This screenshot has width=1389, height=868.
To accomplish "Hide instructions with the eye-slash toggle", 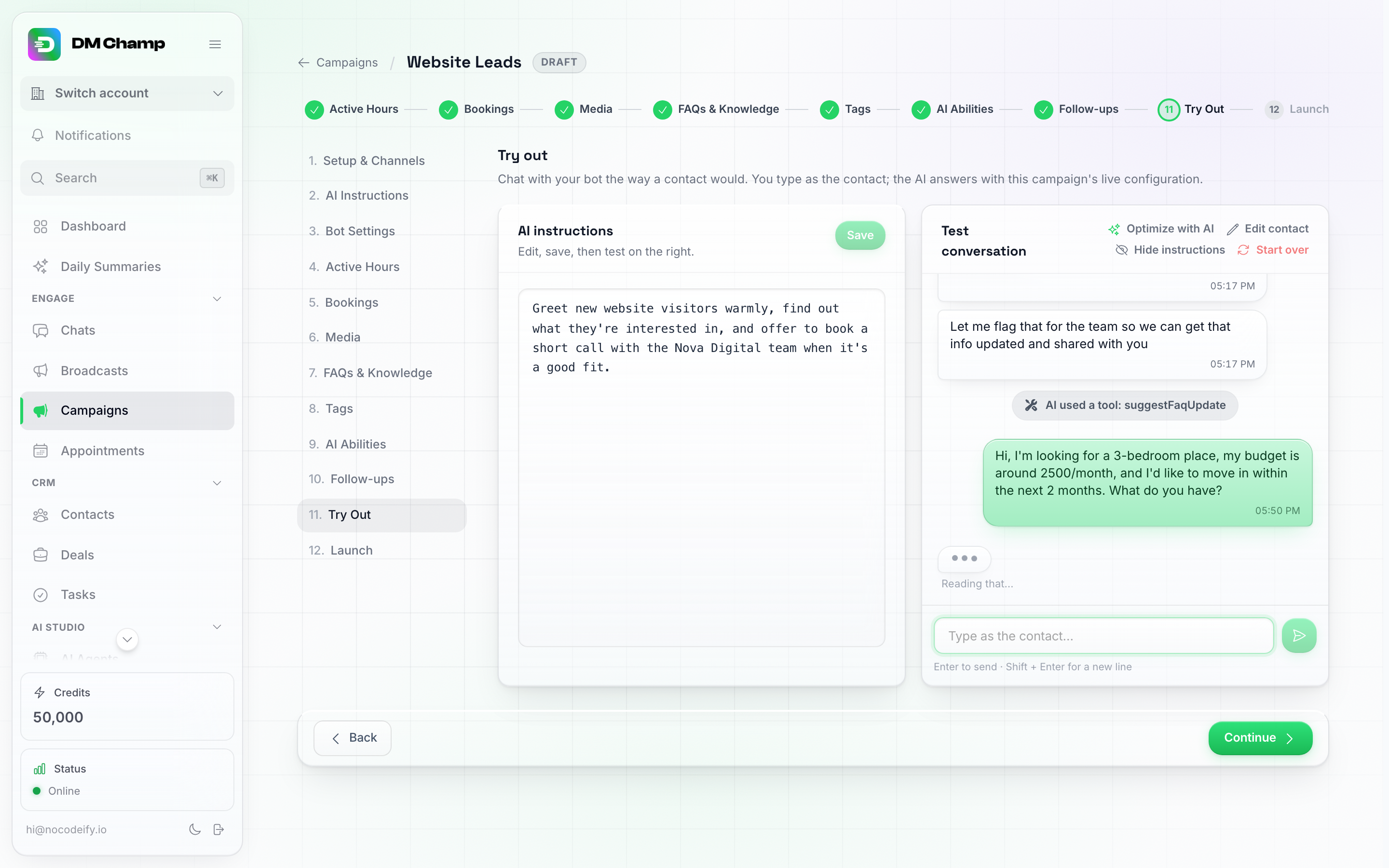I will pyautogui.click(x=1121, y=250).
